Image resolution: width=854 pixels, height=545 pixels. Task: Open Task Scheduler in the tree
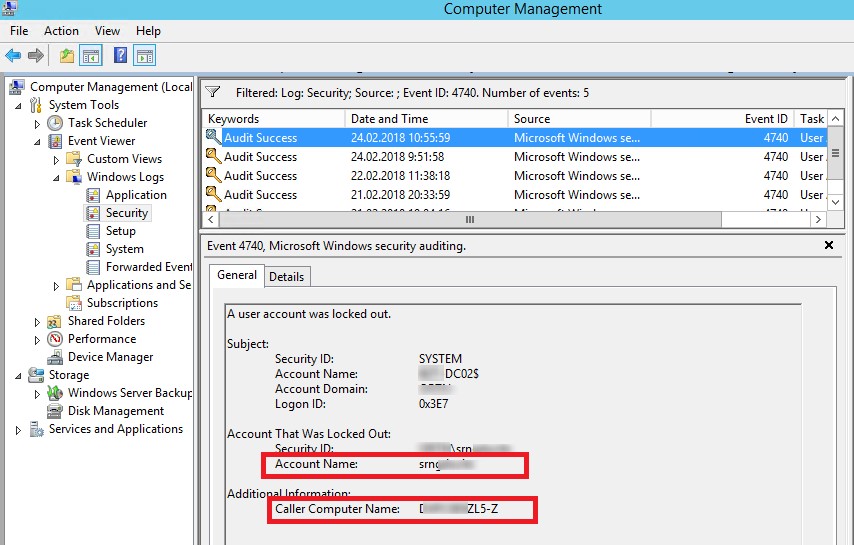[107, 123]
